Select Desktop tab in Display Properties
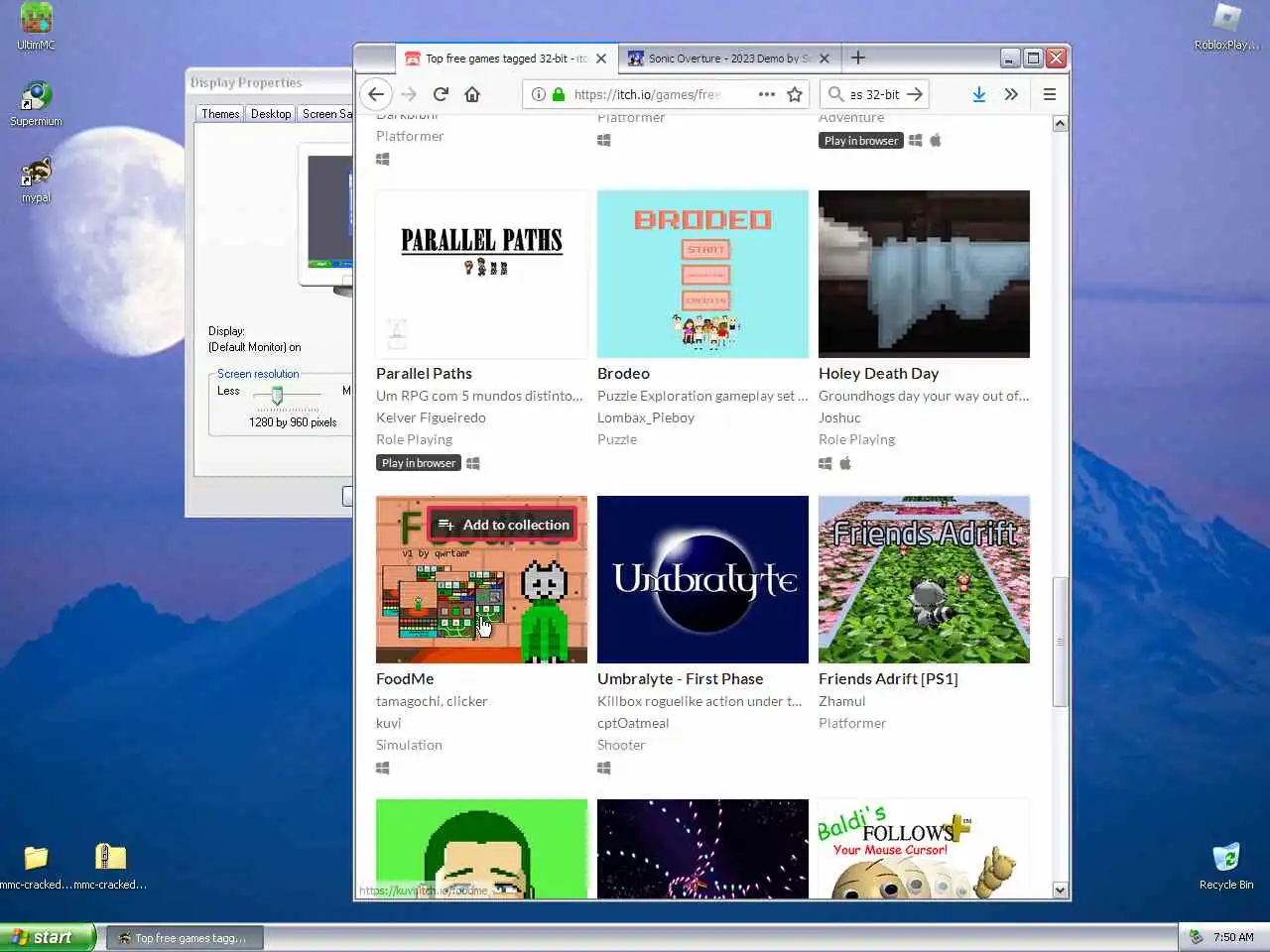The width and height of the screenshot is (1270, 952). [271, 114]
